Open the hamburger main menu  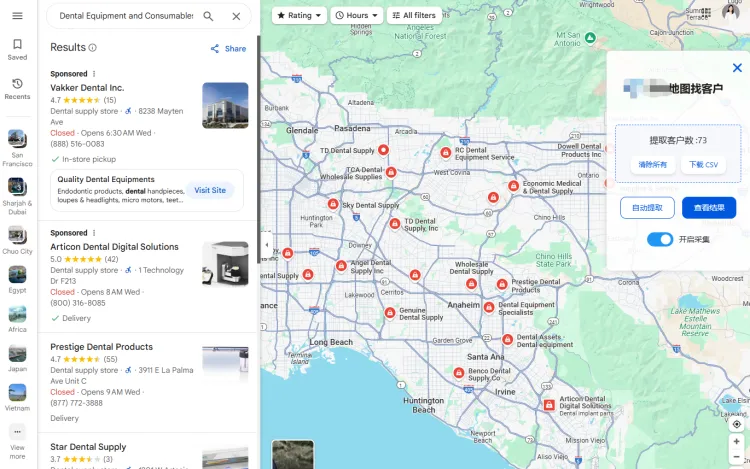17,16
